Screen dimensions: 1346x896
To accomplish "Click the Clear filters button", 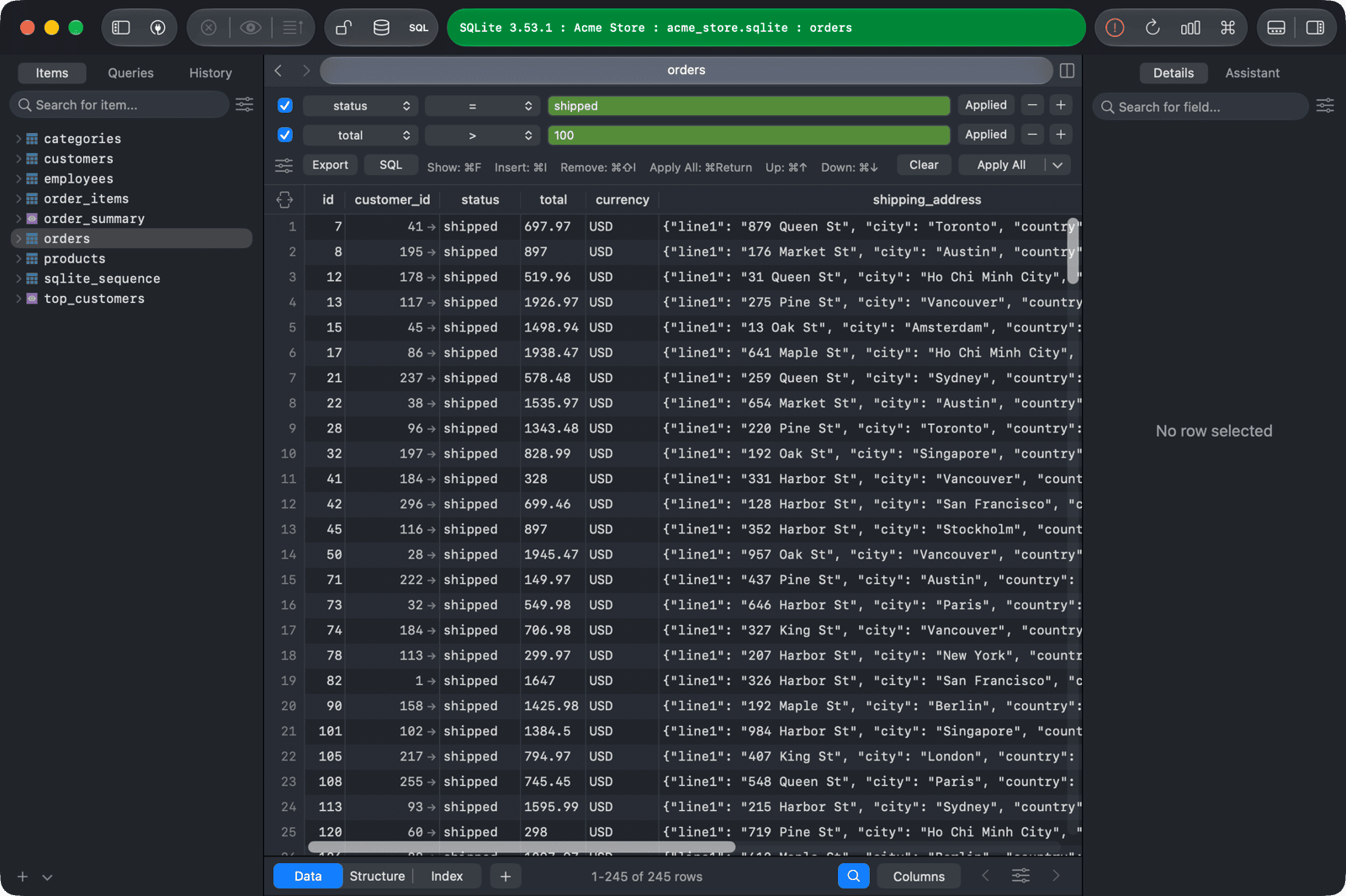I will coord(923,165).
